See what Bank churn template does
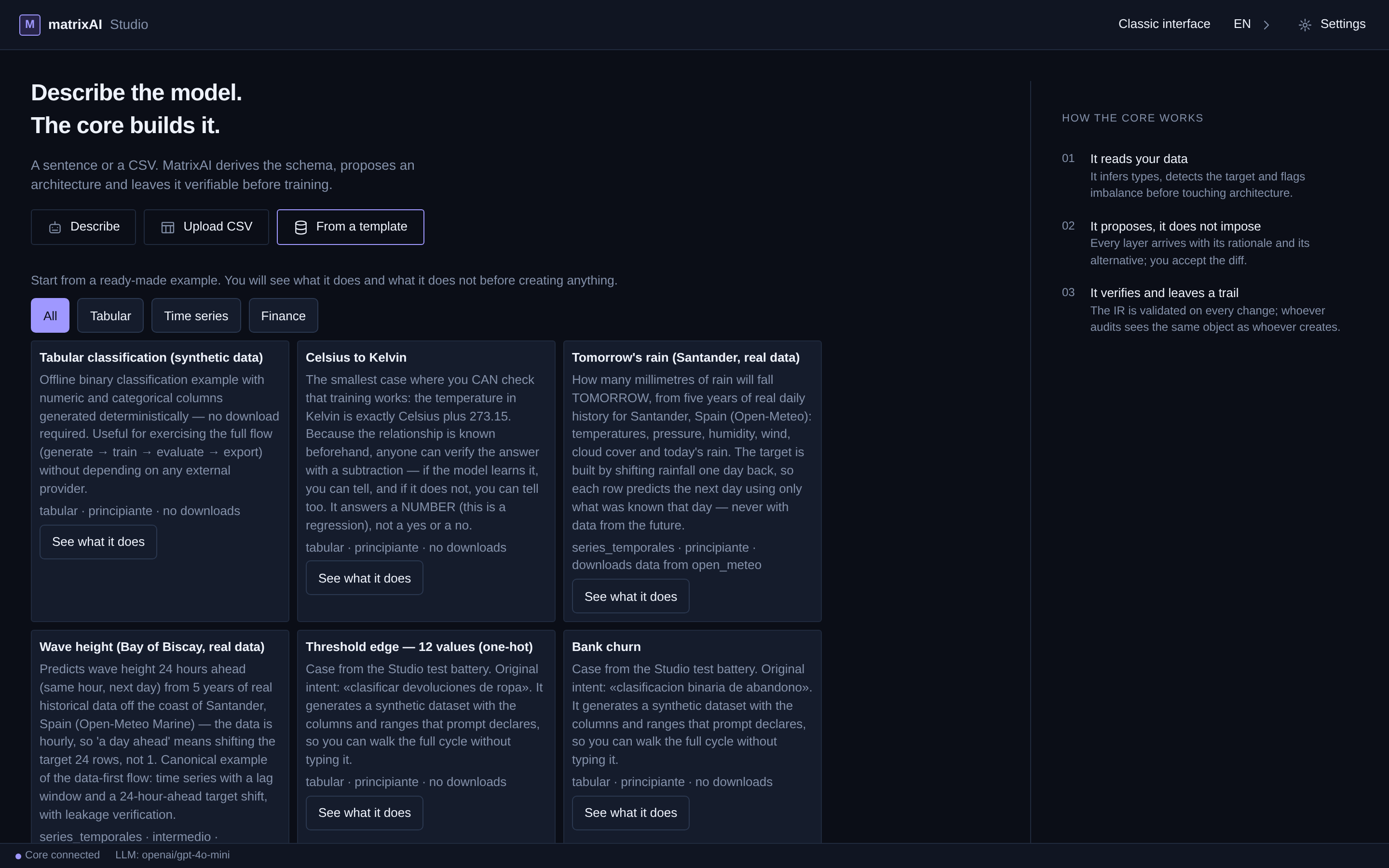Image resolution: width=1389 pixels, height=868 pixels. pyautogui.click(x=630, y=813)
